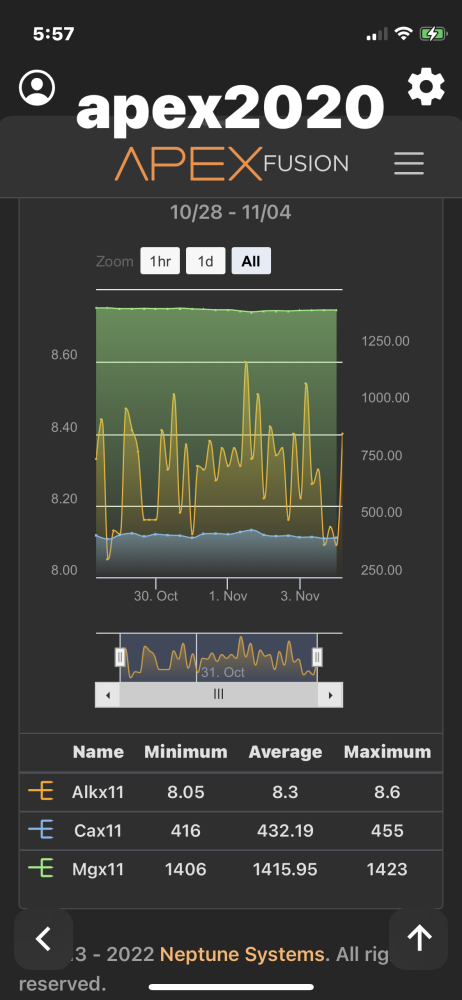462x1000 pixels.
Task: Click the 3. Nov x-axis label
Action: [300, 596]
